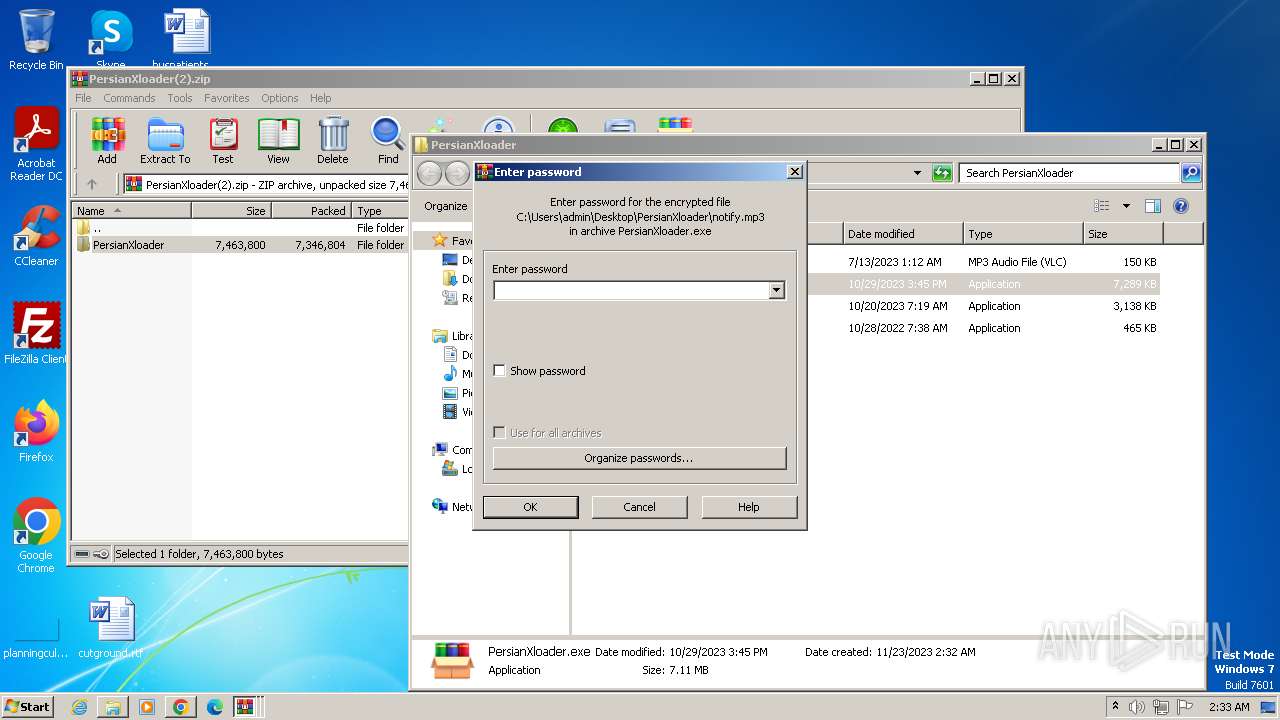Click the Test archive toolbar icon
1280x720 pixels.
(223, 140)
